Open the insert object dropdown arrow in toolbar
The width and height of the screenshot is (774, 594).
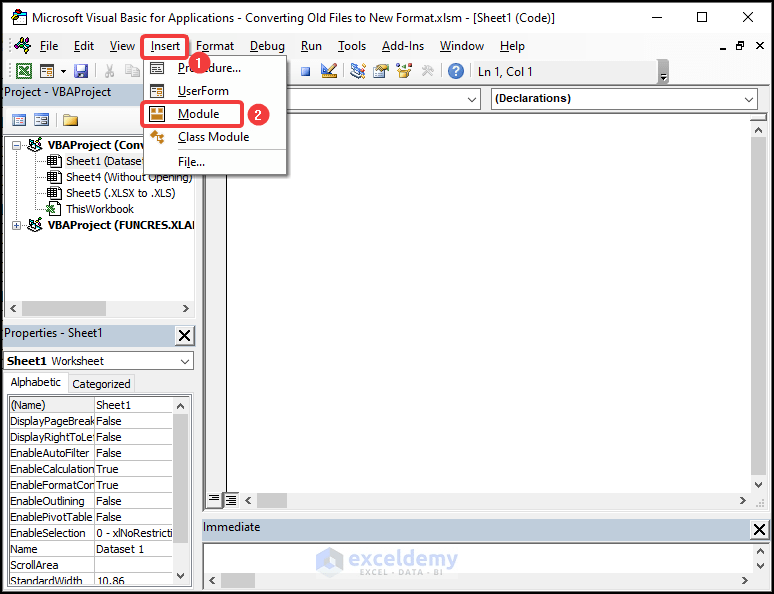pyautogui.click(x=63, y=72)
